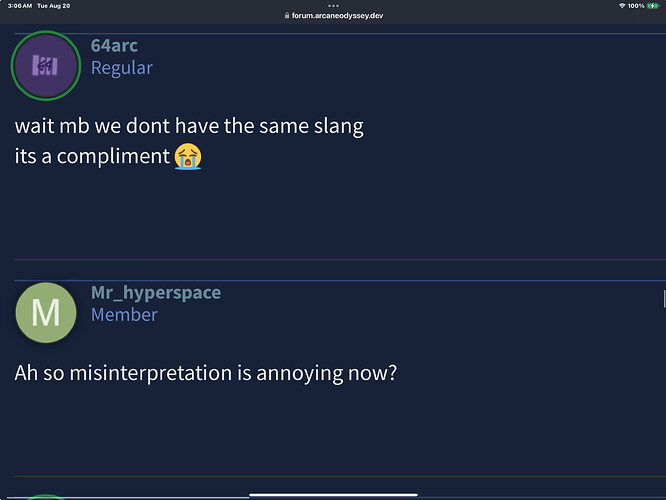
Task: Click the 64arc username link
Action: click(114, 45)
